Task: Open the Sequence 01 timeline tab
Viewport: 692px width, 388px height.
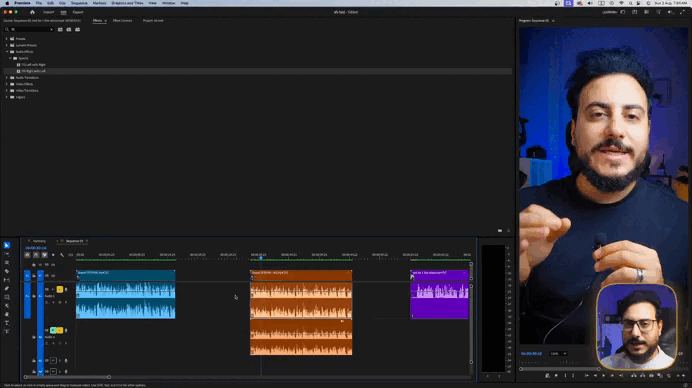Action: tap(74, 241)
